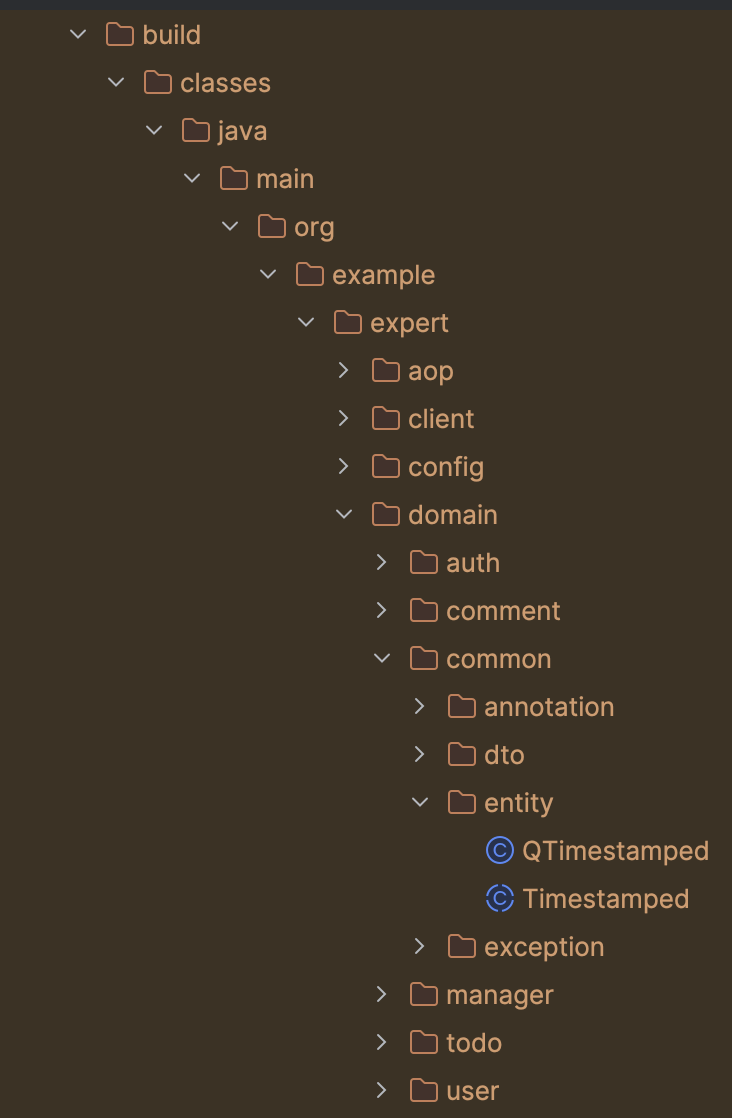Expand the annotation package
The height and width of the screenshot is (1118, 732).
coord(419,706)
